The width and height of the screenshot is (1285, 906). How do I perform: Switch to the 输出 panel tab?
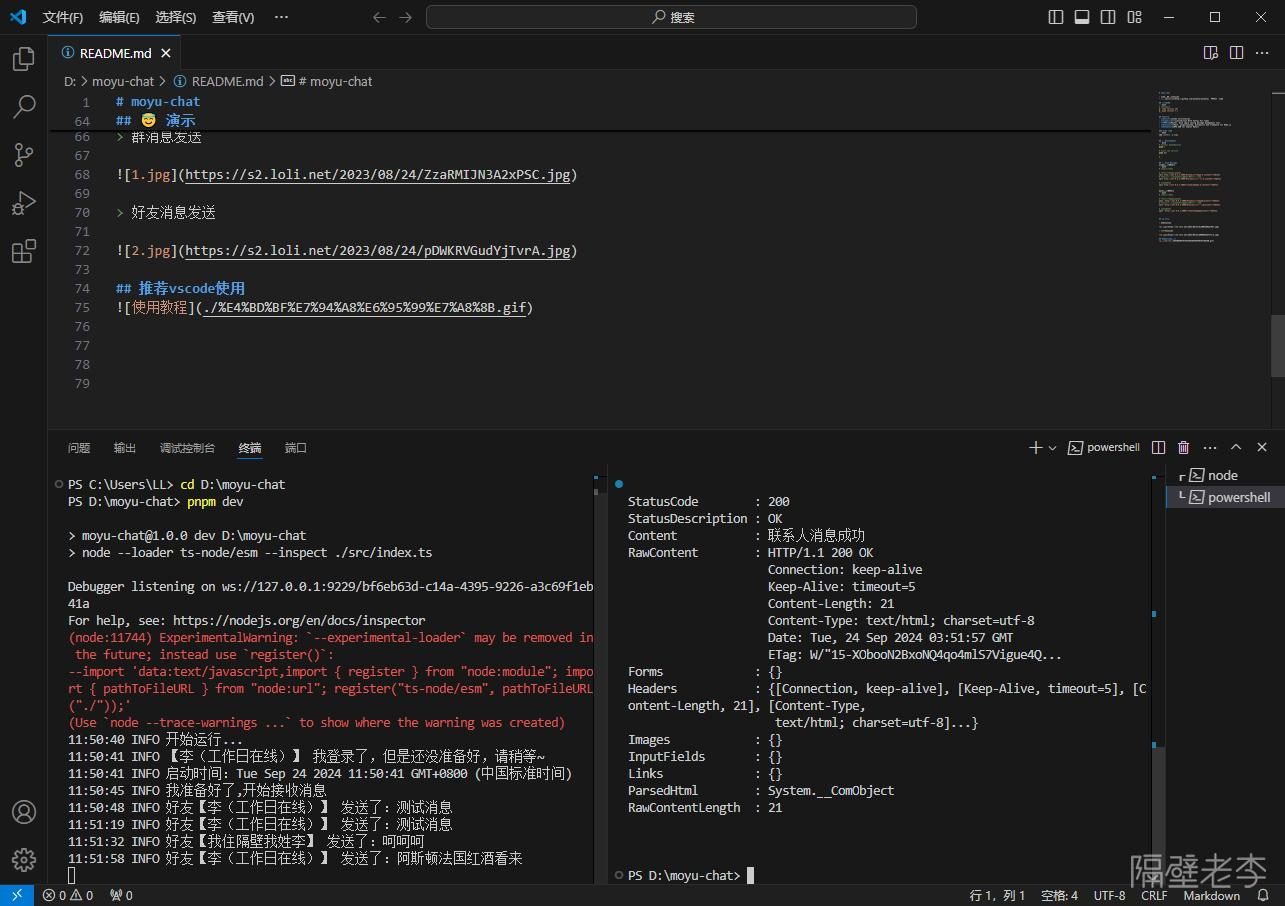[x=125, y=448]
